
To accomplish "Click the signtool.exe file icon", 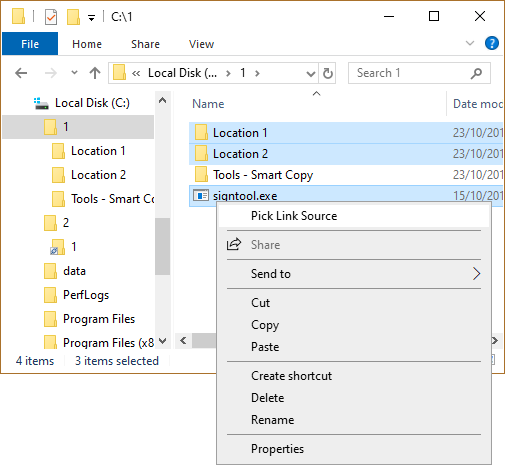I will 201,195.
